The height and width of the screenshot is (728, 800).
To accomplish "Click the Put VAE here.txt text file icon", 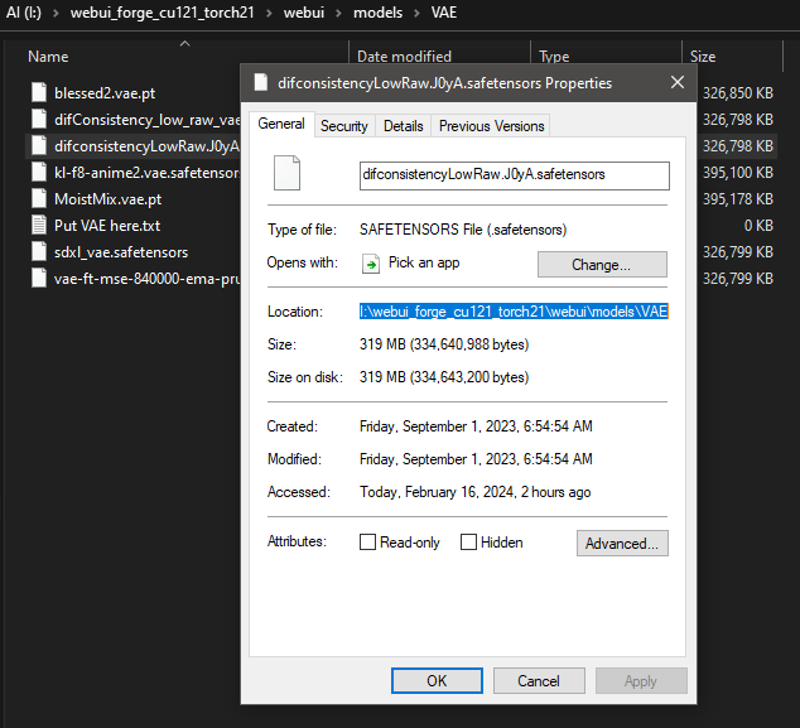I will tap(39, 225).
